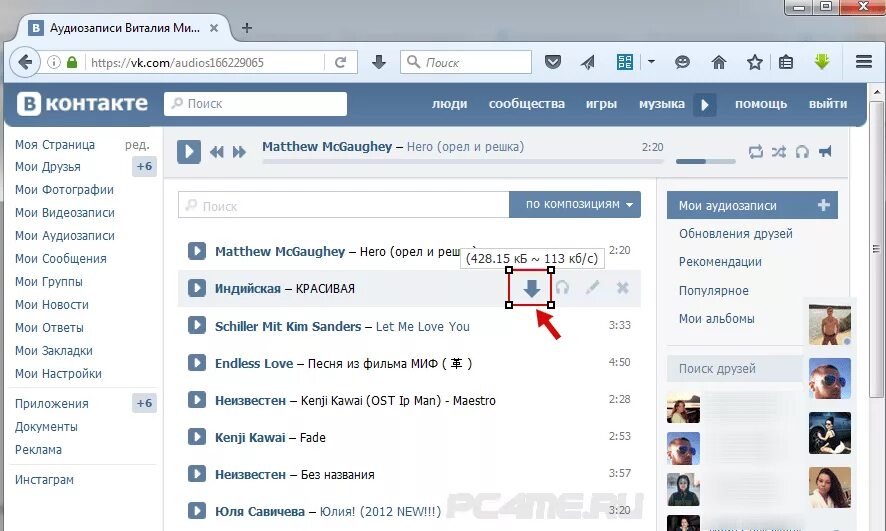Click ред. next to Моя Страница
886x531 pixels.
tap(137, 145)
